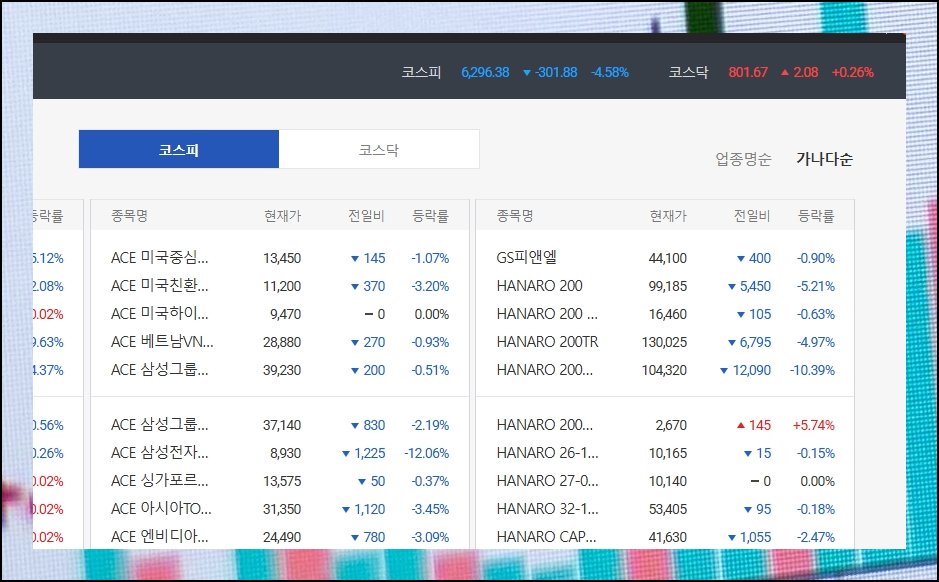Click 종목명 header in right table

click(x=515, y=216)
